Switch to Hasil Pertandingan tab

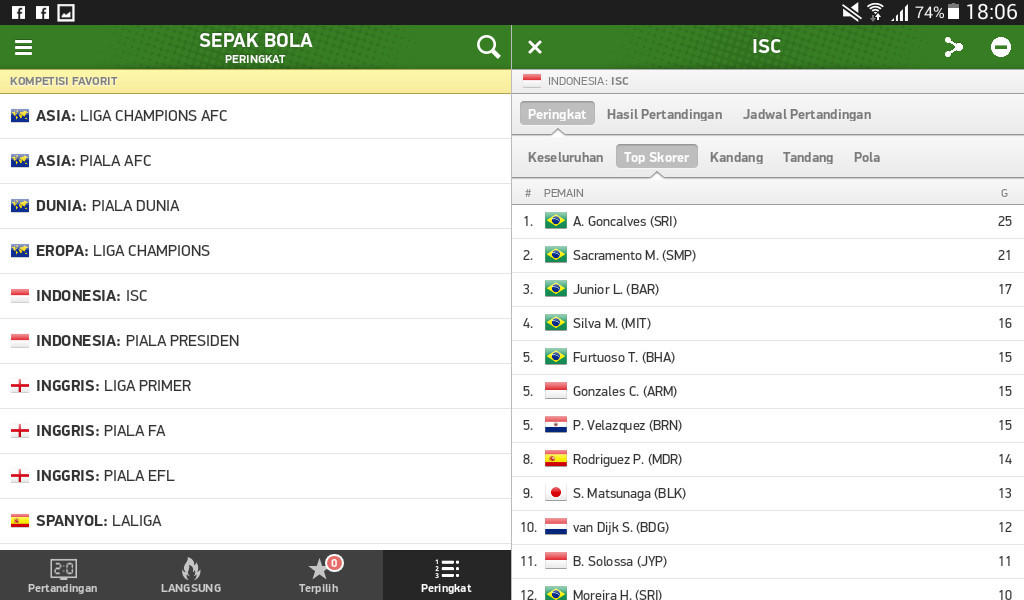[664, 114]
